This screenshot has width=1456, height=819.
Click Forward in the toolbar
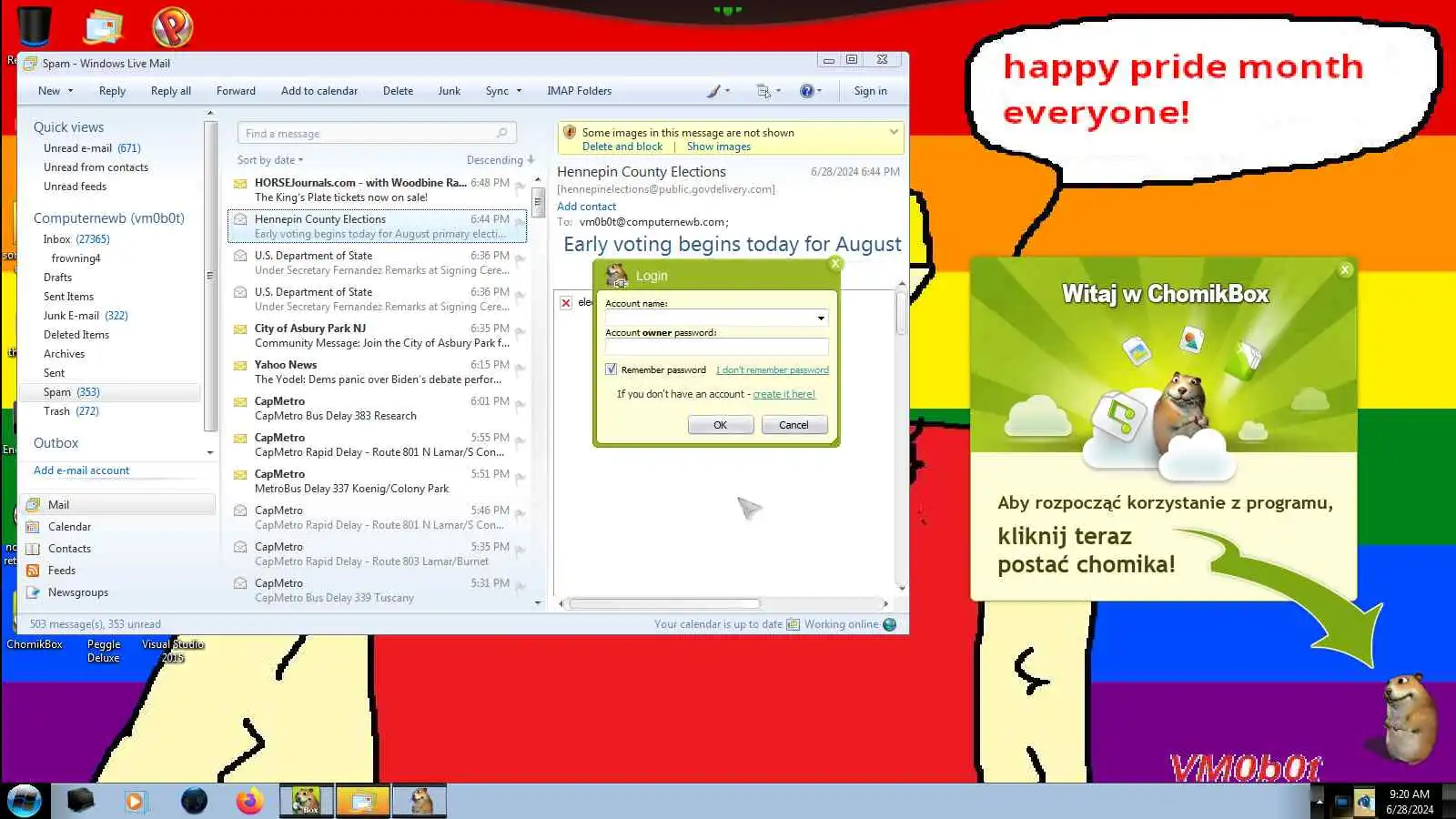[x=236, y=91]
